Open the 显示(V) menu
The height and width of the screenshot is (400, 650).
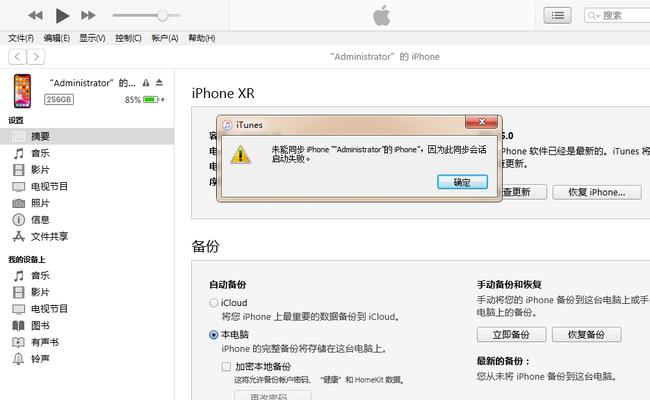pos(92,38)
